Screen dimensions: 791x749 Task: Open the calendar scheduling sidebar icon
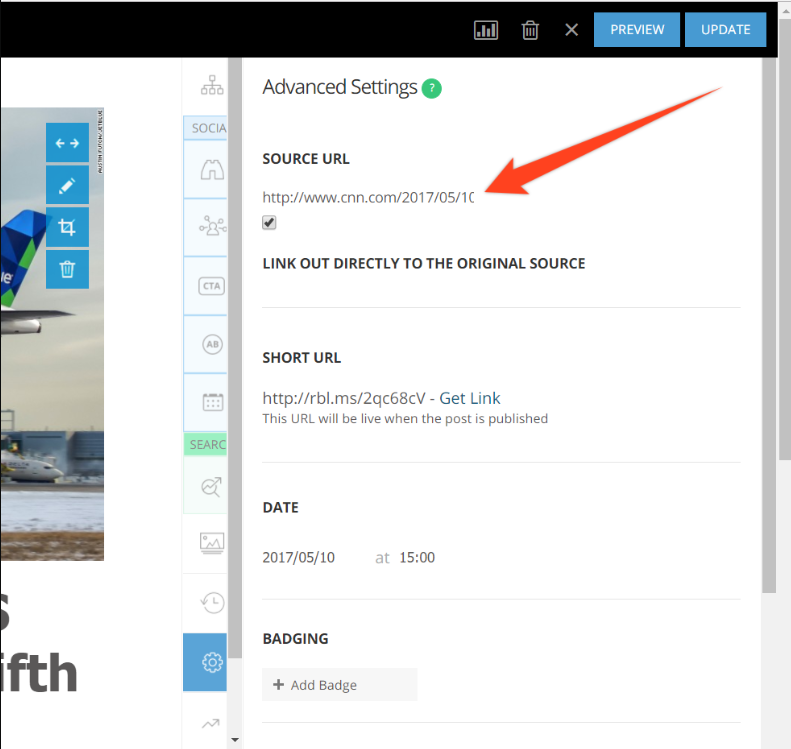click(x=211, y=402)
